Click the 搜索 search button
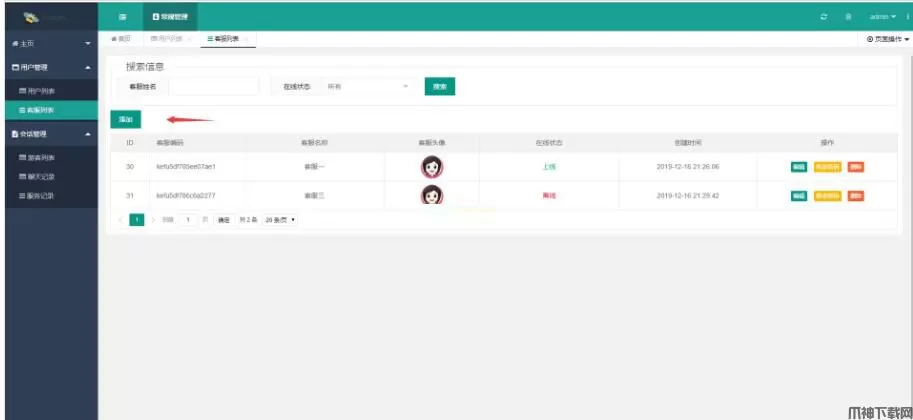Screen dimensions: 913x420 click(440, 86)
